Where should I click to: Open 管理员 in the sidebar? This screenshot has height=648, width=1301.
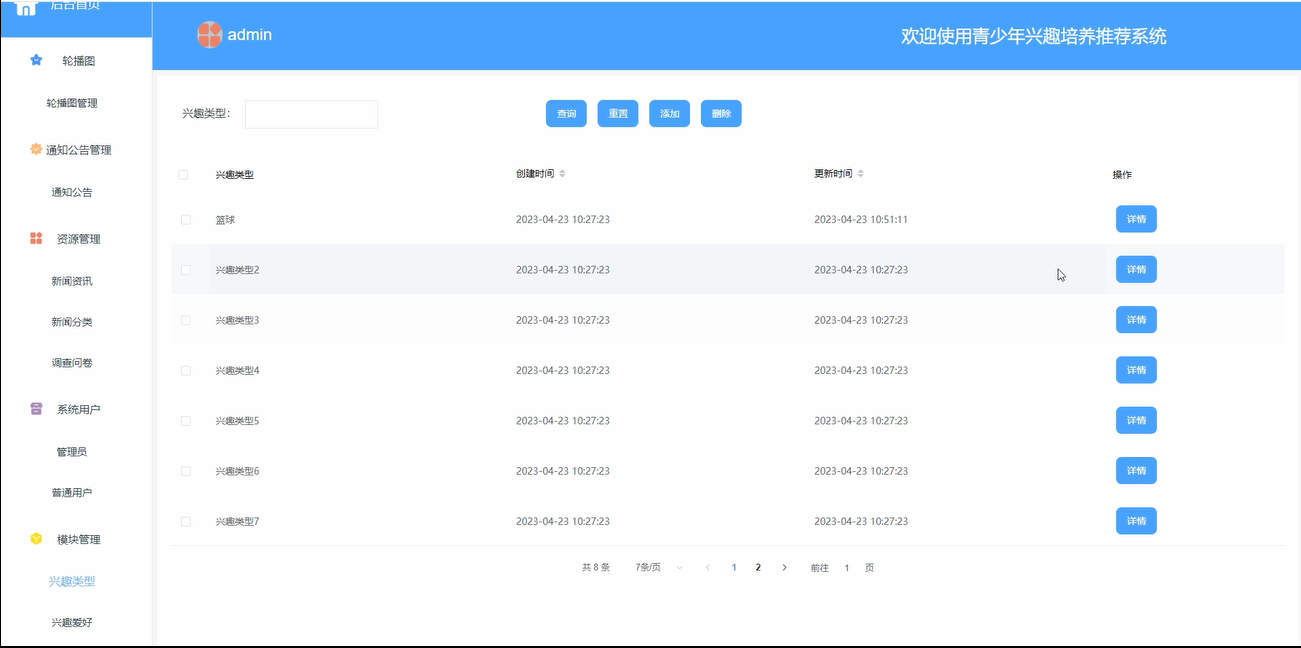[x=72, y=452]
